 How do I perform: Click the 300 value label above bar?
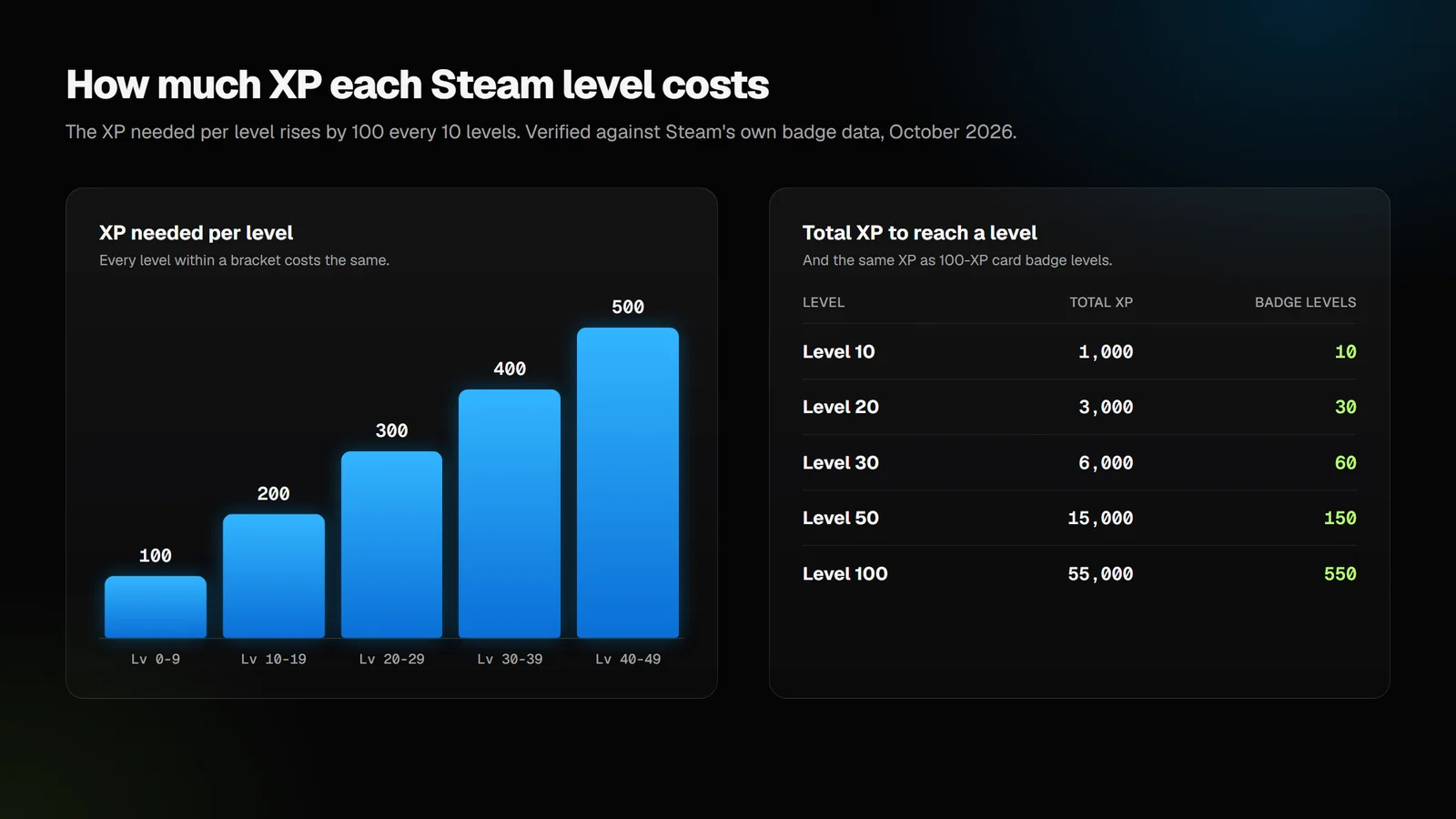(x=391, y=431)
